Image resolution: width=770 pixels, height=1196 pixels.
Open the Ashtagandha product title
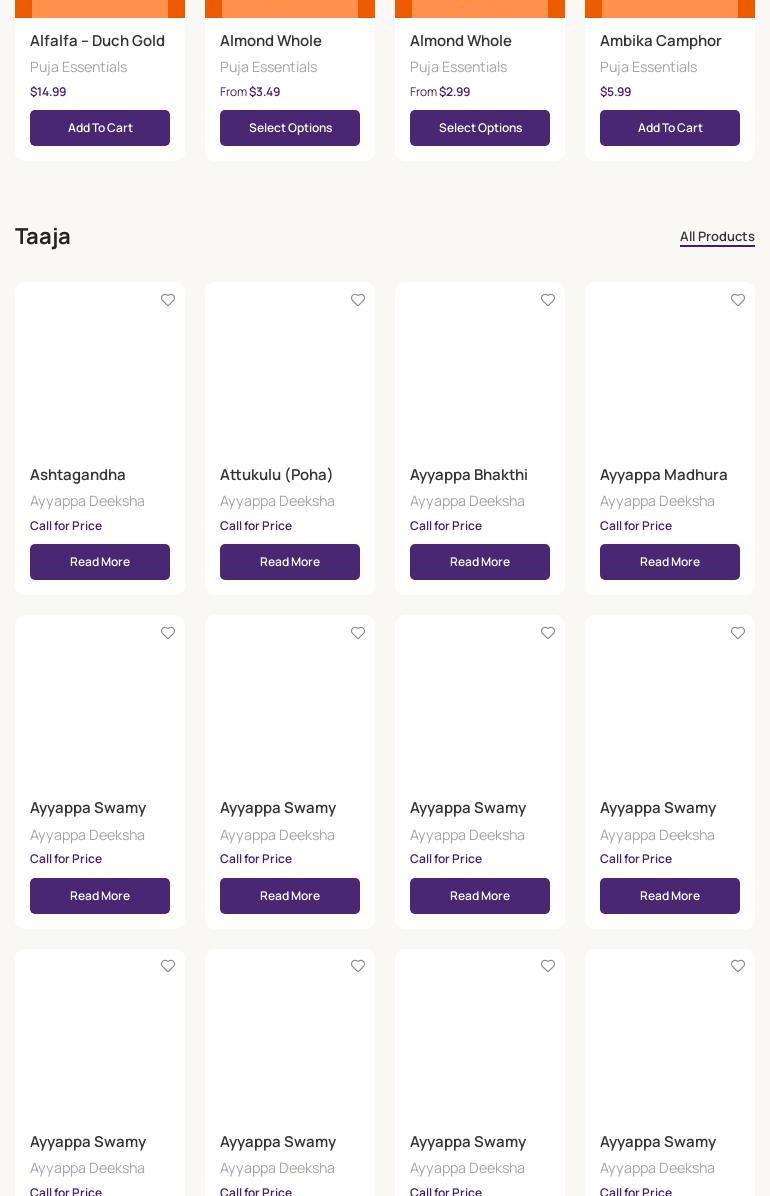78,474
